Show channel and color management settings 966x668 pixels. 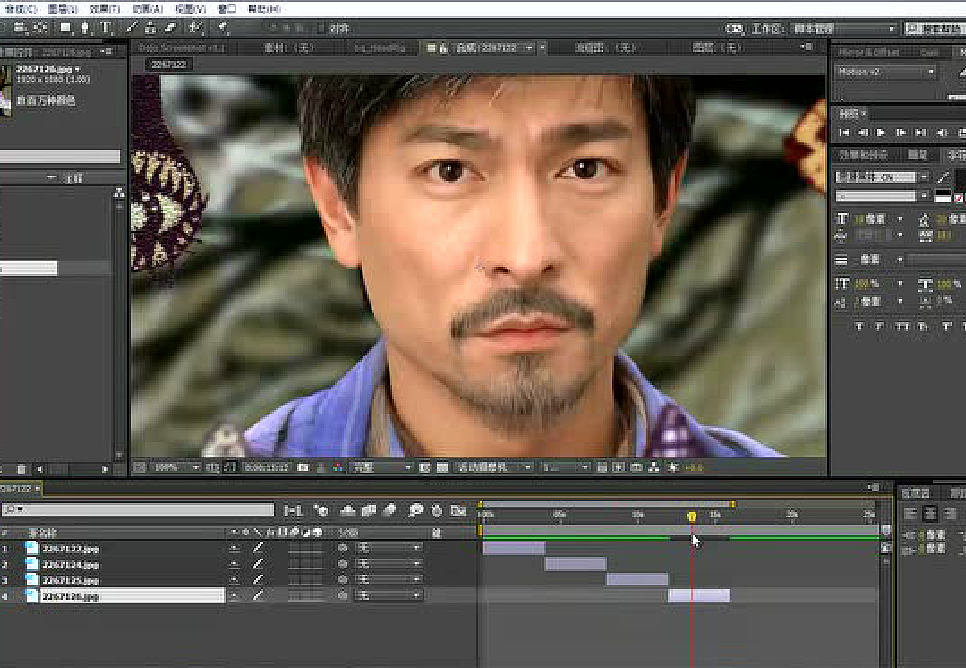[x=338, y=468]
